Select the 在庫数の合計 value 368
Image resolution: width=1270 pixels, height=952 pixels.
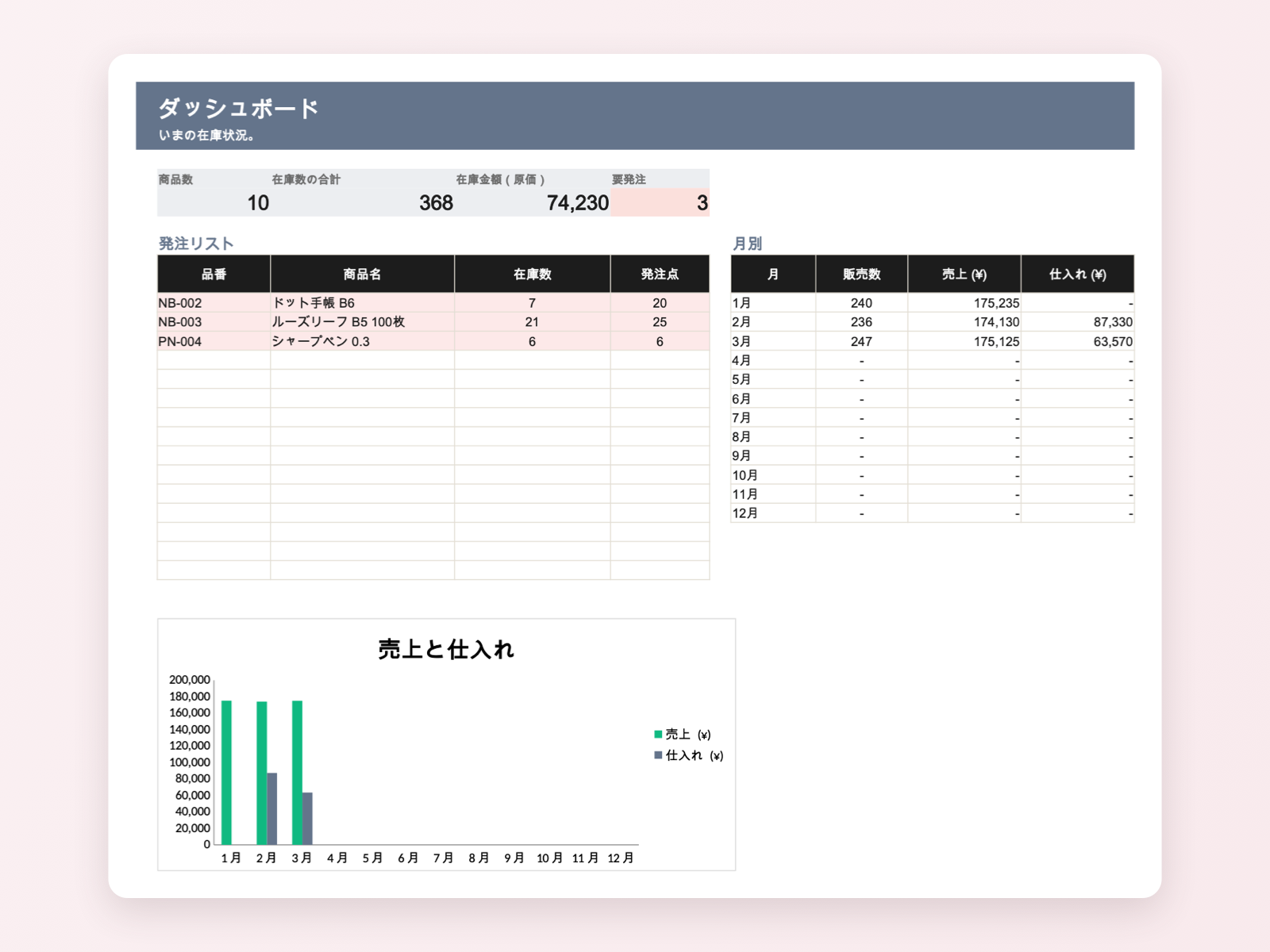pos(362,202)
